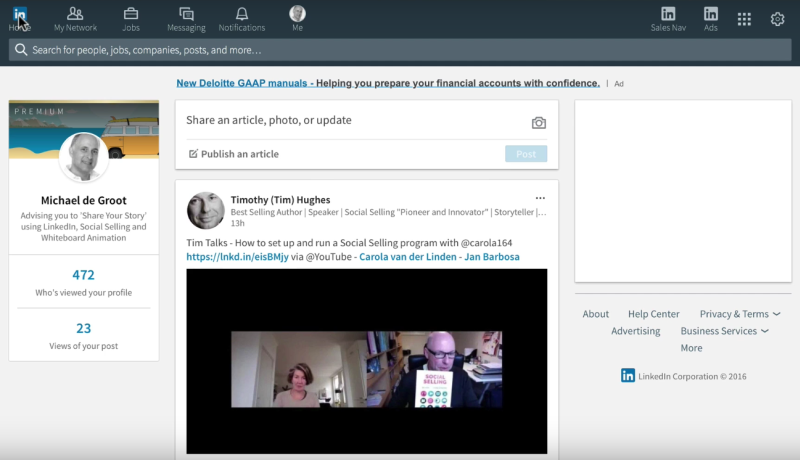Click LinkedIn logo in footer
This screenshot has width=800, height=460.
[x=628, y=375]
